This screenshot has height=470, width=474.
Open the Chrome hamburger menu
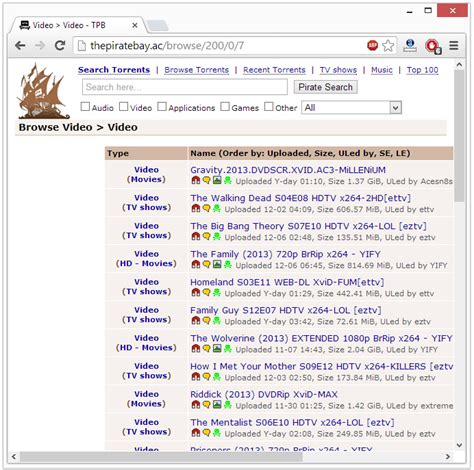[454, 45]
